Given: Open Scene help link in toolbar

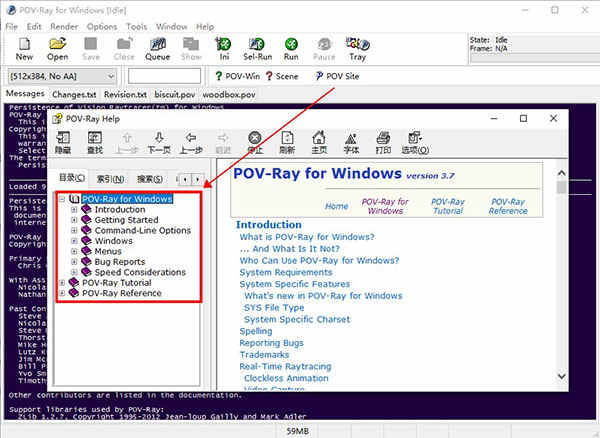Looking at the screenshot, I should [x=282, y=76].
